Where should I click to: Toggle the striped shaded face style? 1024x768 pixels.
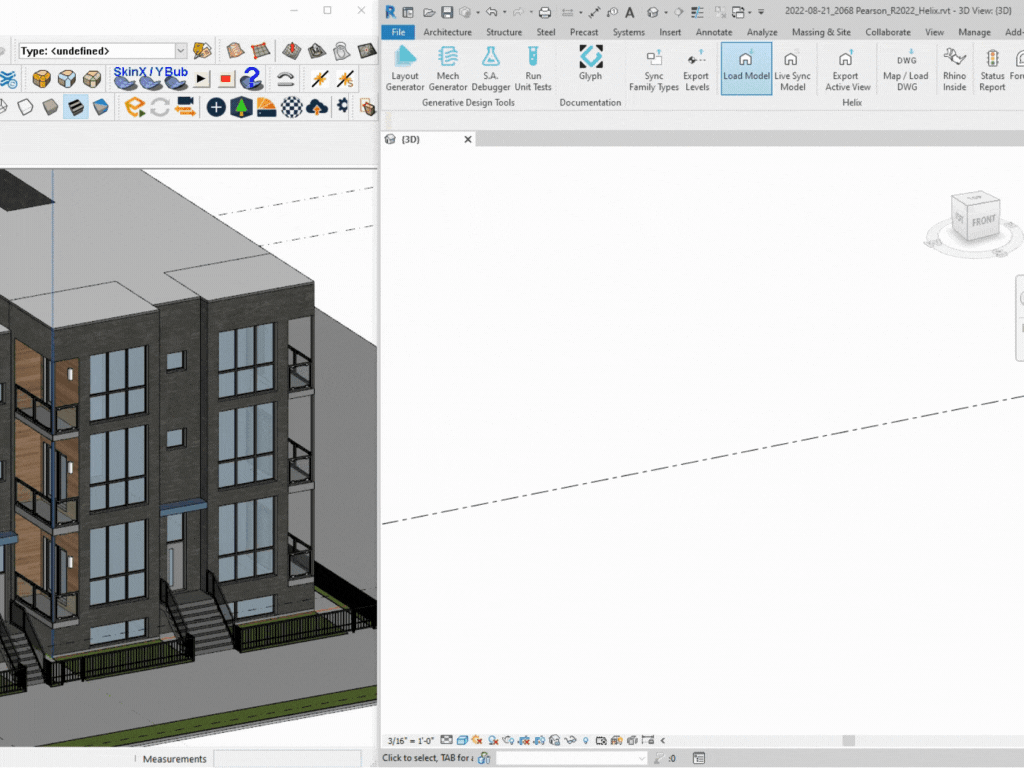tap(76, 107)
